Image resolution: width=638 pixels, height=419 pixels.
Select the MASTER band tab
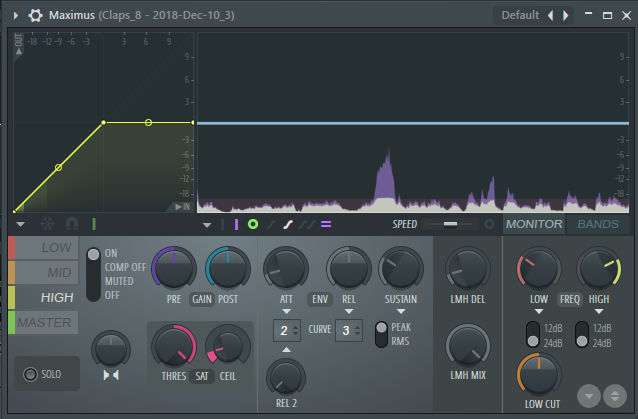coord(44,323)
